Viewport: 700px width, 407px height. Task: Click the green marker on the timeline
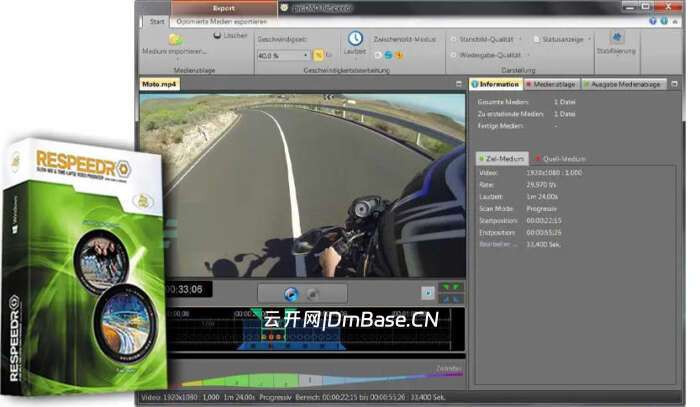coord(256,312)
